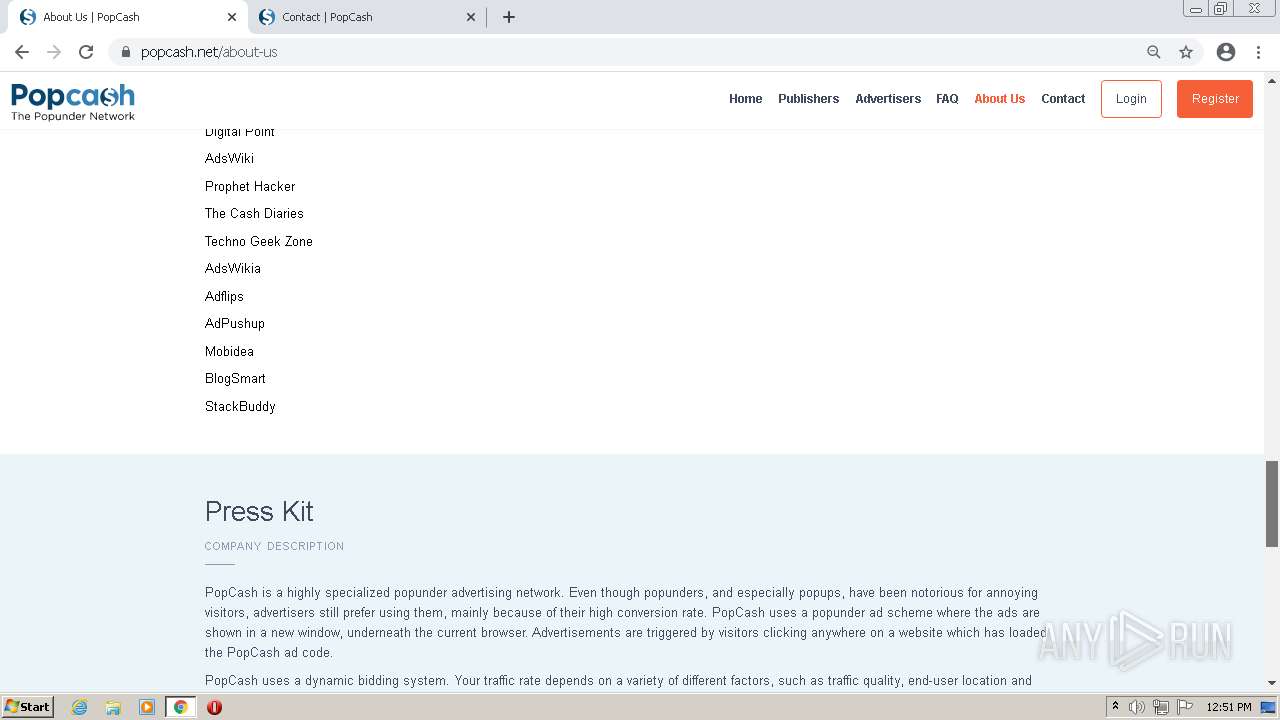The width and height of the screenshot is (1280, 720).
Task: Open the Advertisers menu item
Action: (888, 99)
